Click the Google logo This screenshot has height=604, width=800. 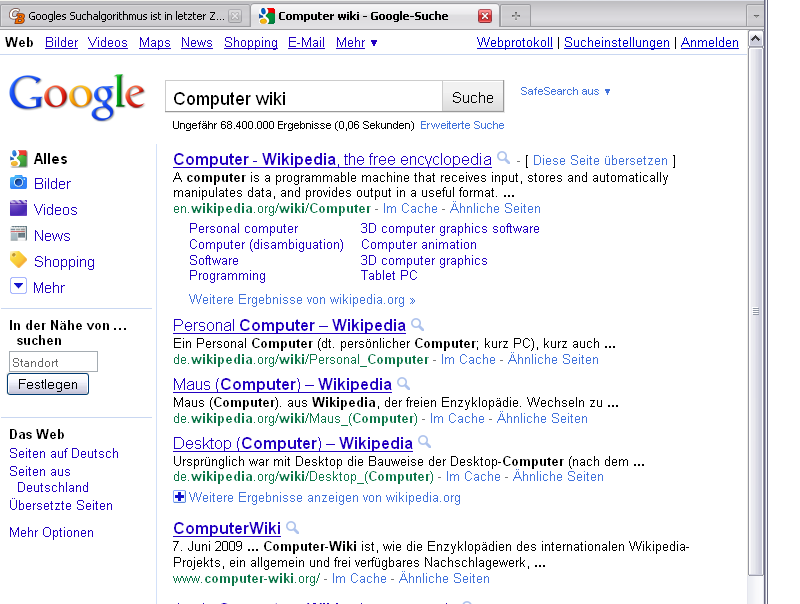point(77,96)
